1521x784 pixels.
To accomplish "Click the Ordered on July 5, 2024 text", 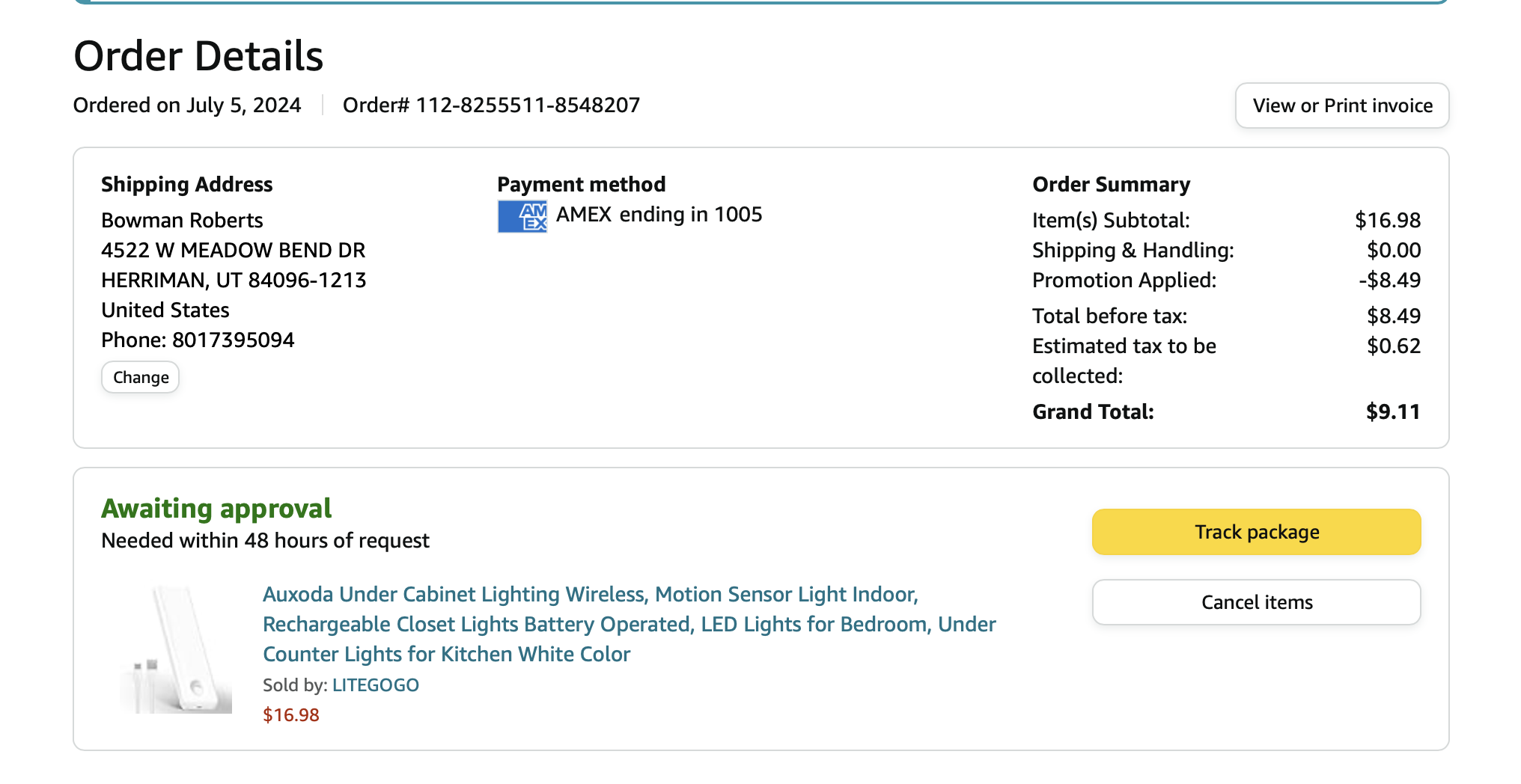I will tap(187, 105).
